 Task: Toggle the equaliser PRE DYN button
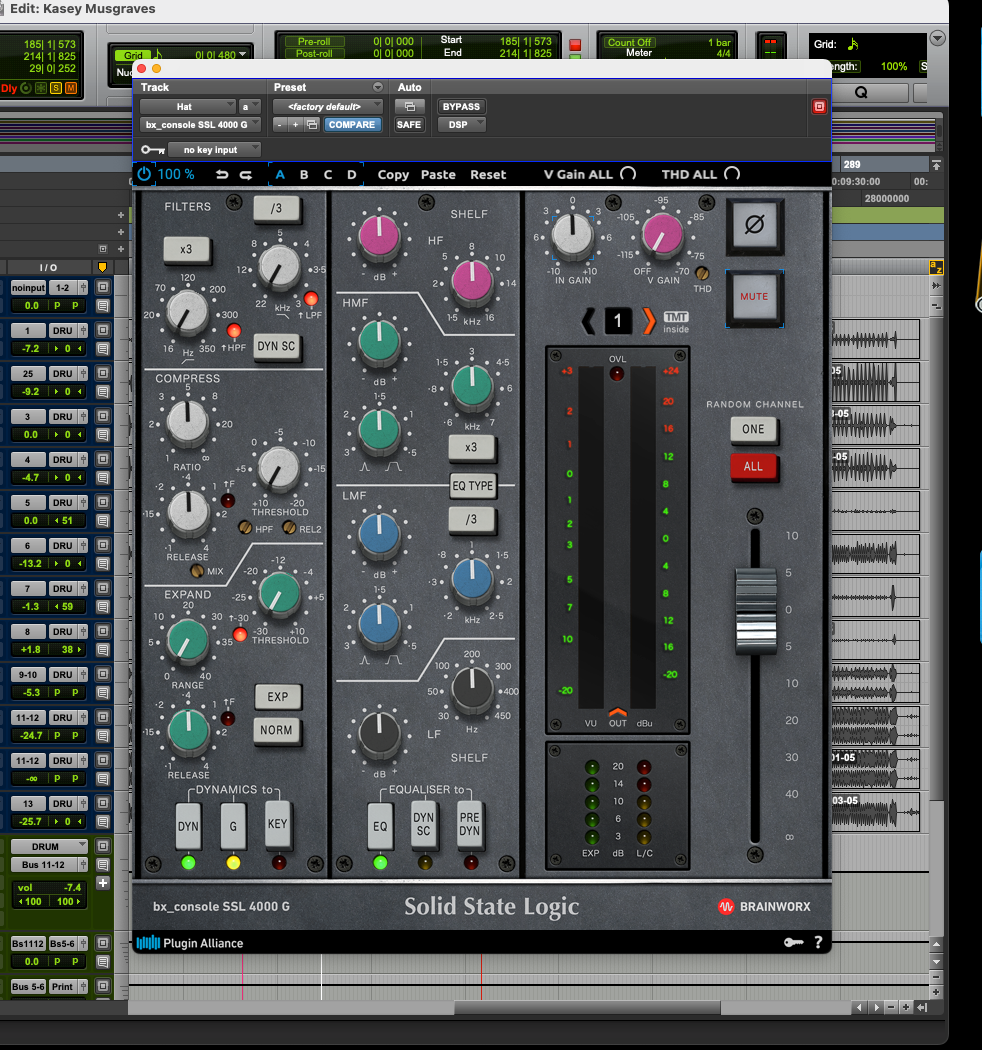click(x=470, y=824)
